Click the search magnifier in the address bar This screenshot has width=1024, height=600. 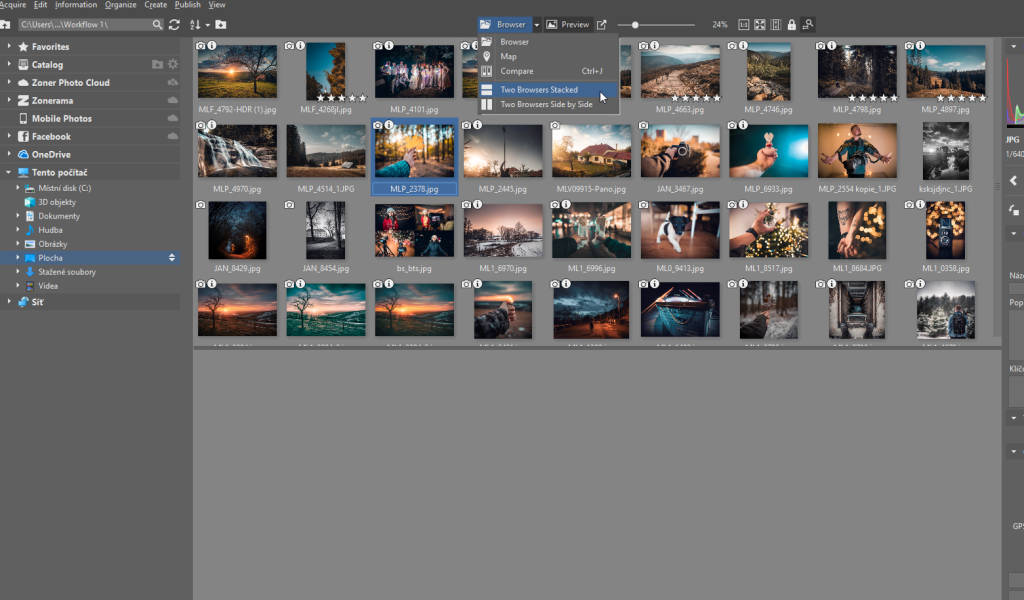(158, 24)
